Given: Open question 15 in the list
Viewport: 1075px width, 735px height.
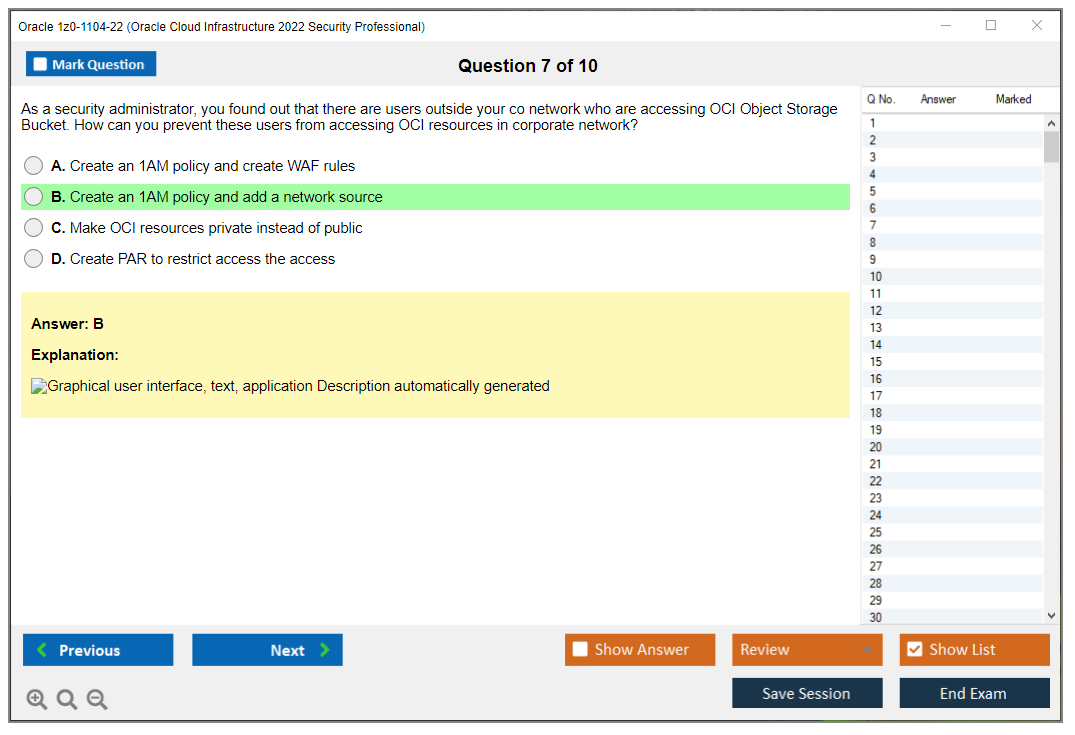Looking at the screenshot, I should [876, 362].
